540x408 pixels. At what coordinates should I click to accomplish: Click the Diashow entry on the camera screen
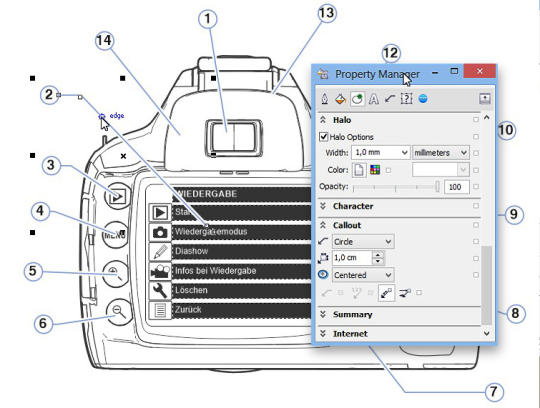[191, 251]
